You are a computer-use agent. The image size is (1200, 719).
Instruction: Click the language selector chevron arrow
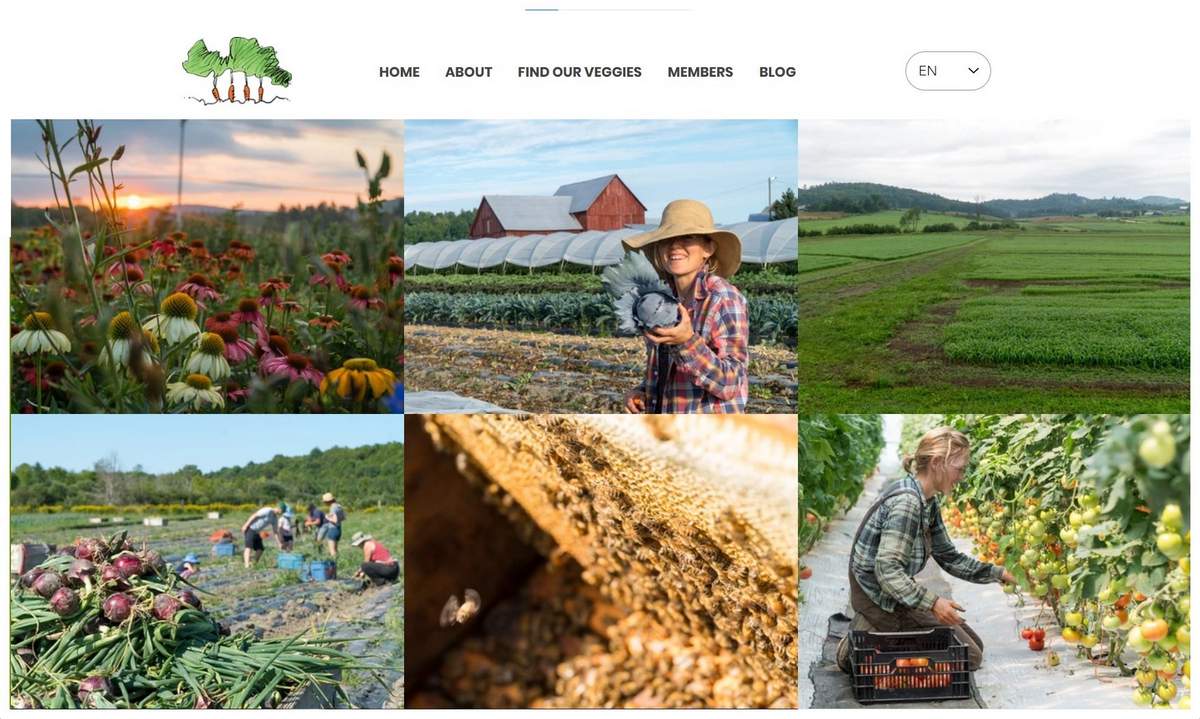tap(973, 71)
